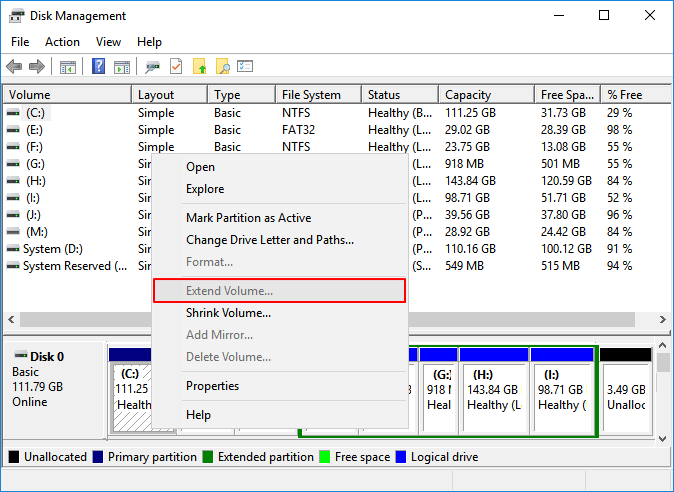Screen dimensions: 674x492
Task: Open Help via the blue question mark icon
Action: point(99,67)
